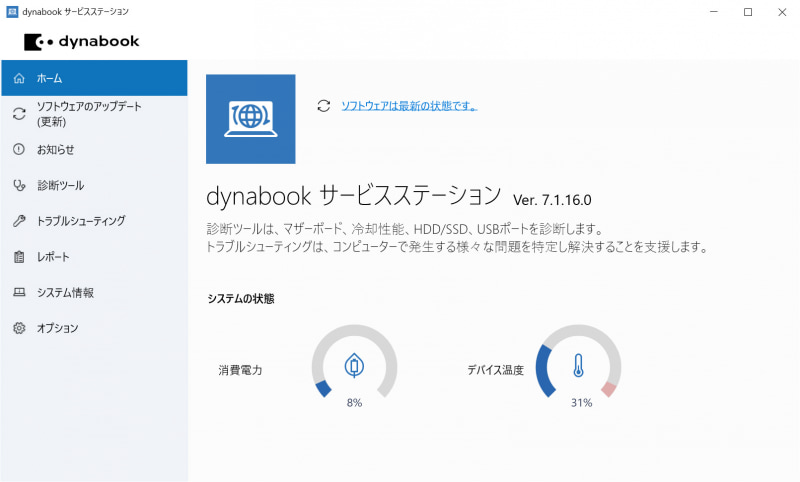
Task: Open the ホーム menu item
Action: (x=94, y=78)
